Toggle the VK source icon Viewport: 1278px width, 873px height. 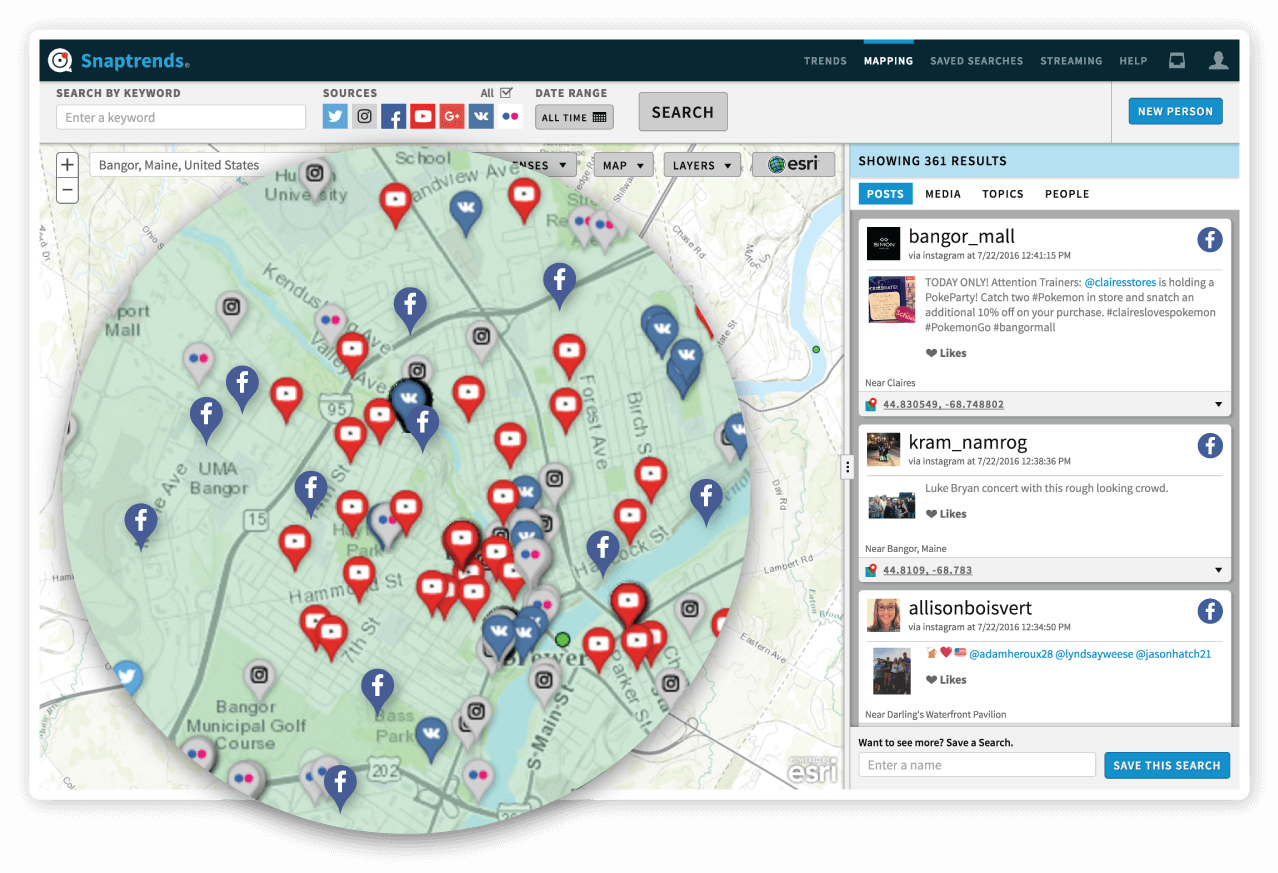click(481, 117)
